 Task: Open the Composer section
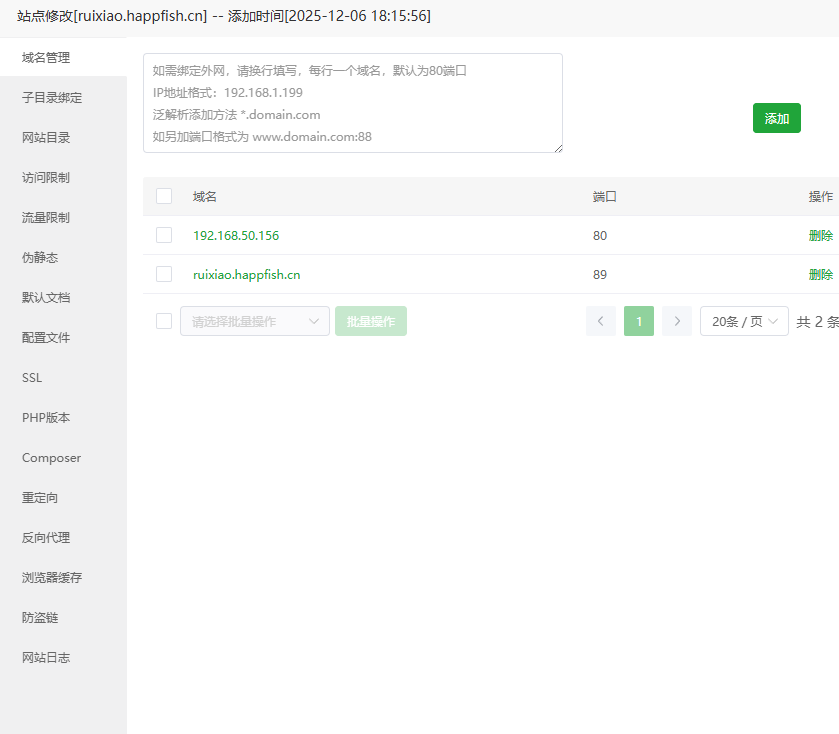tap(51, 457)
